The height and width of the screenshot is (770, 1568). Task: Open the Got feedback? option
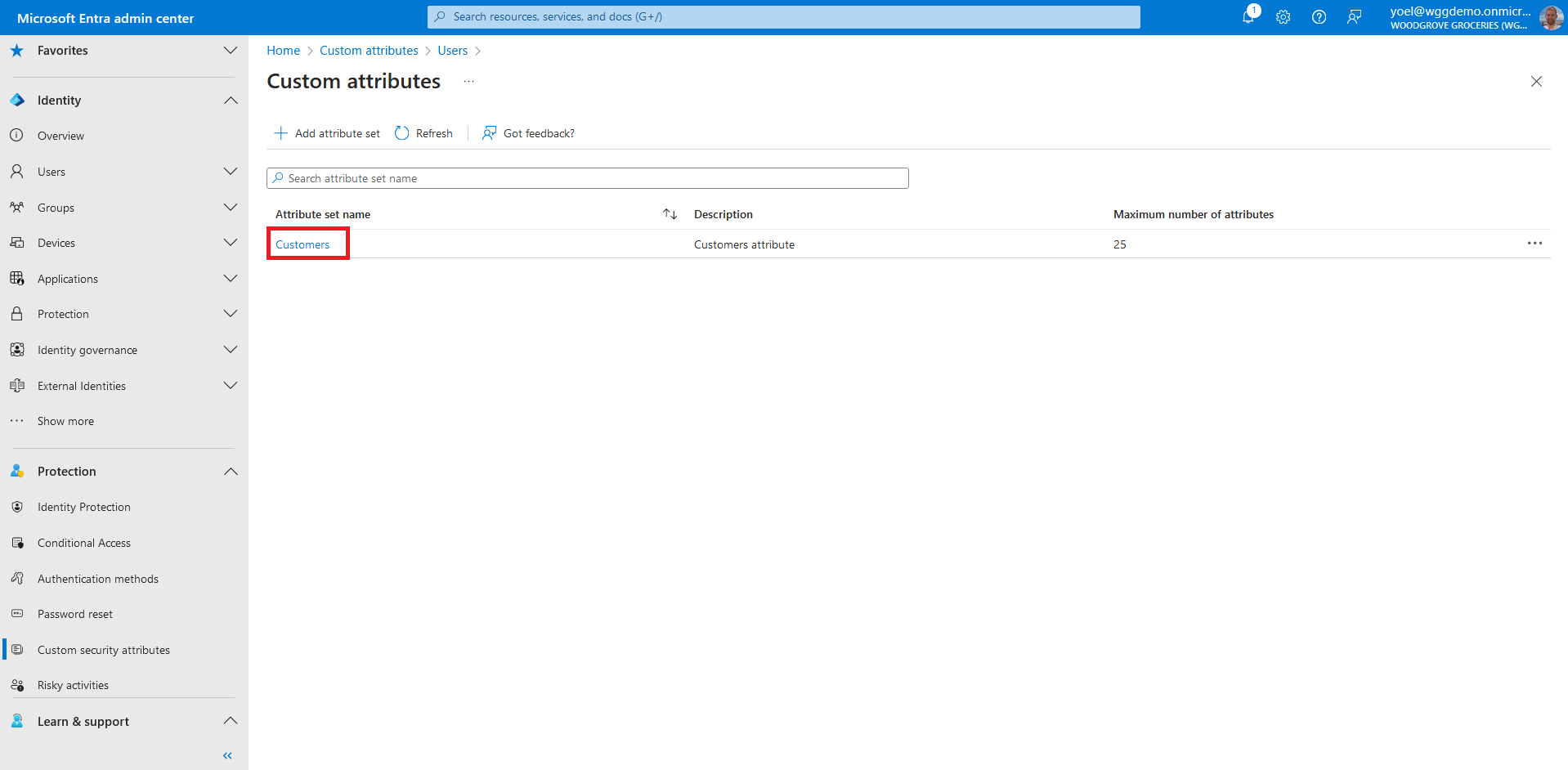click(x=528, y=133)
